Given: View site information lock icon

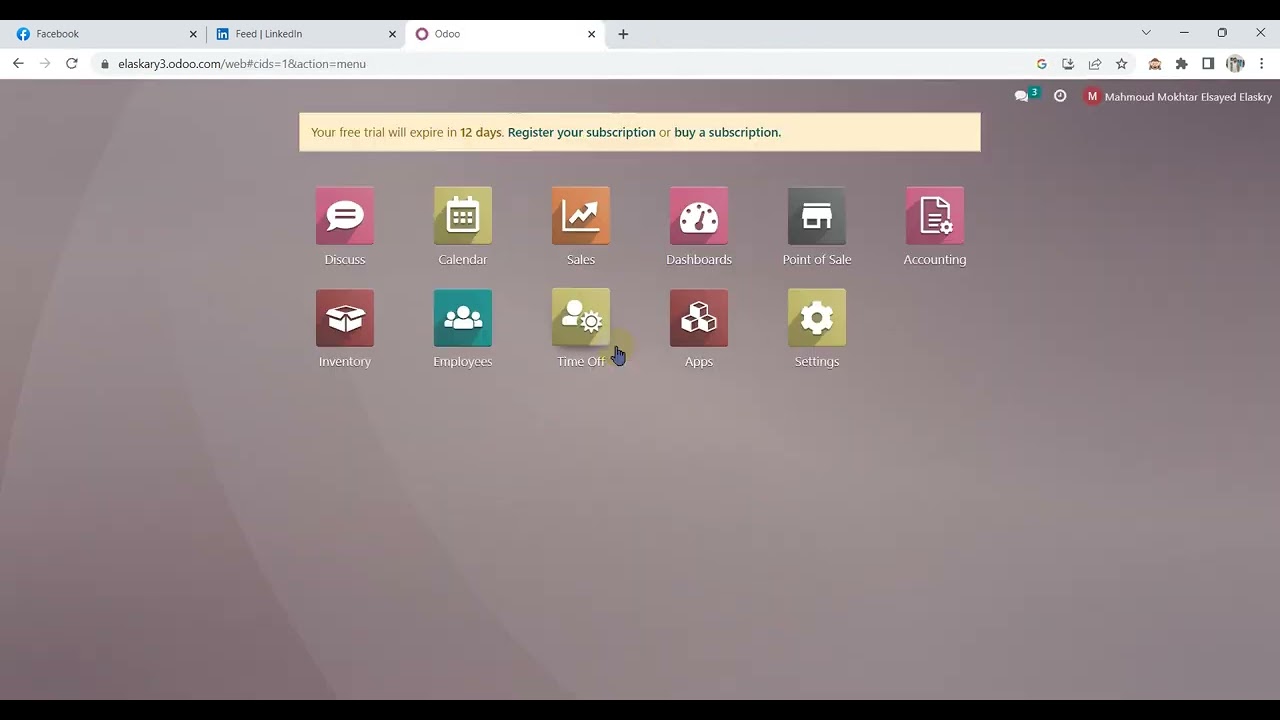Looking at the screenshot, I should (104, 64).
